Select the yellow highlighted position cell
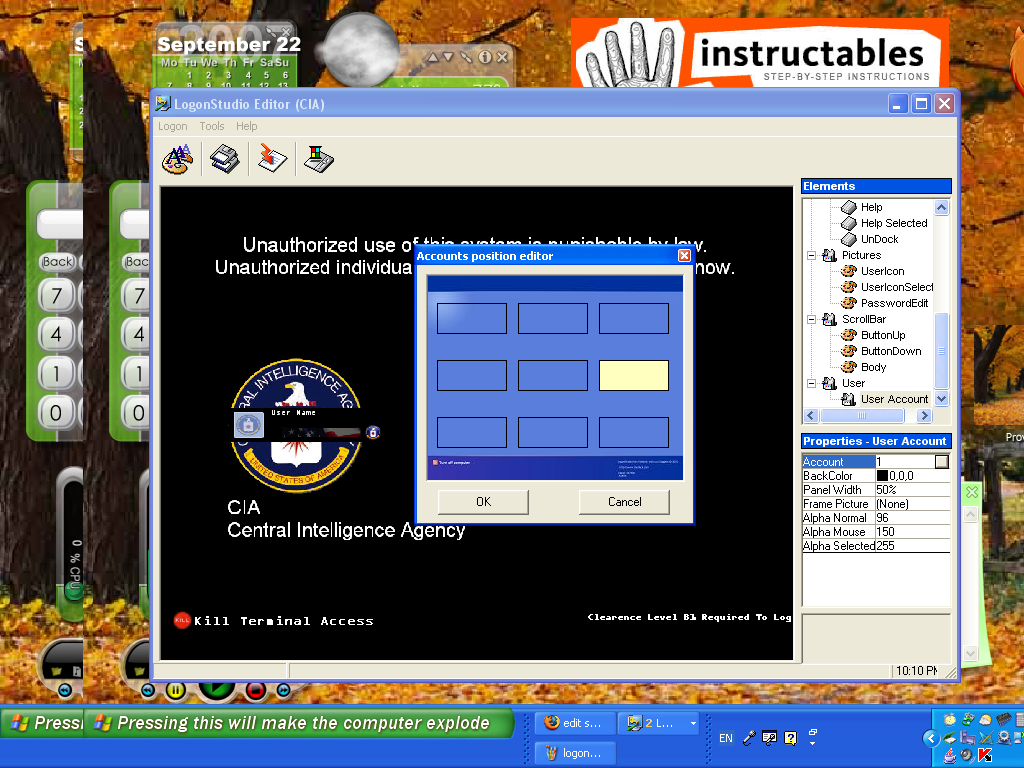Image resolution: width=1024 pixels, height=768 pixels. point(633,376)
